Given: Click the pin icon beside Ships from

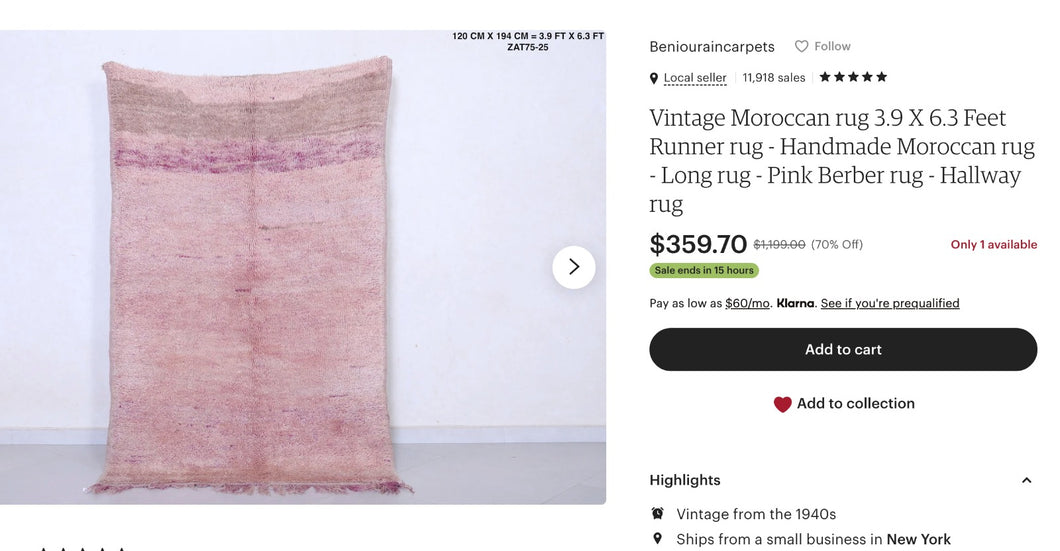Looking at the screenshot, I should pyautogui.click(x=657, y=539).
